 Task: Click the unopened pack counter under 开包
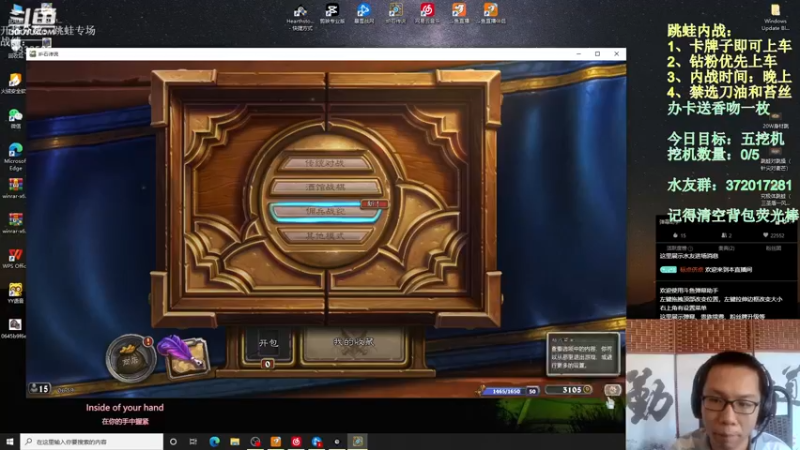(267, 364)
